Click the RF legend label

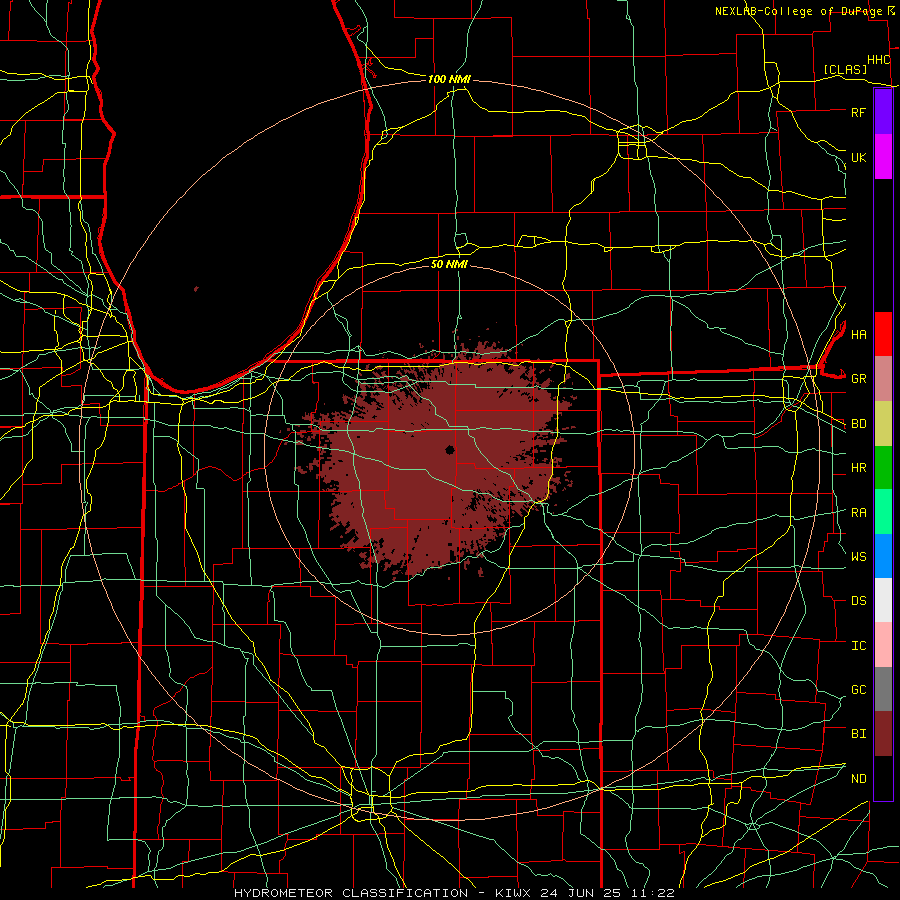point(858,112)
